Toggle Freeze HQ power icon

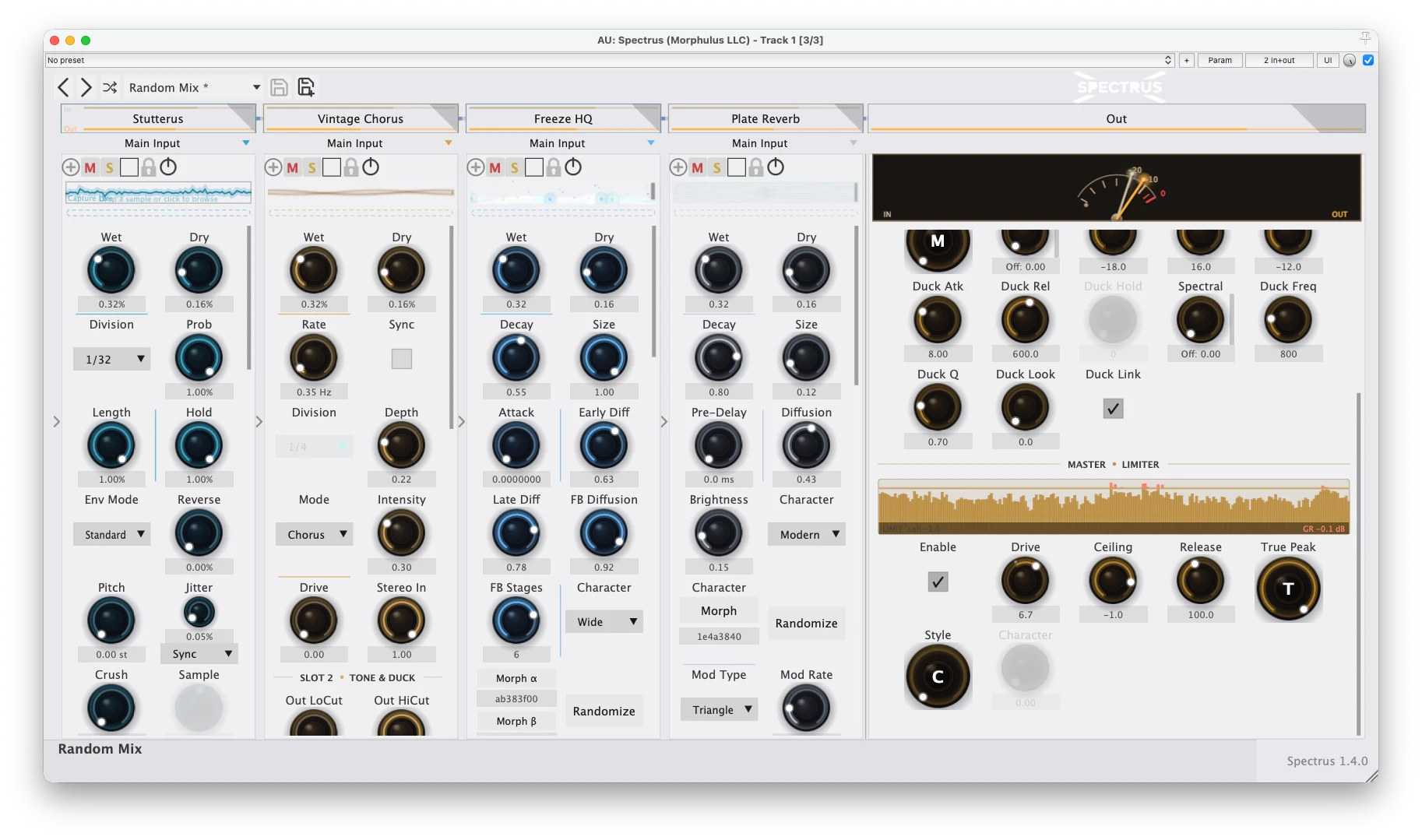tap(573, 167)
